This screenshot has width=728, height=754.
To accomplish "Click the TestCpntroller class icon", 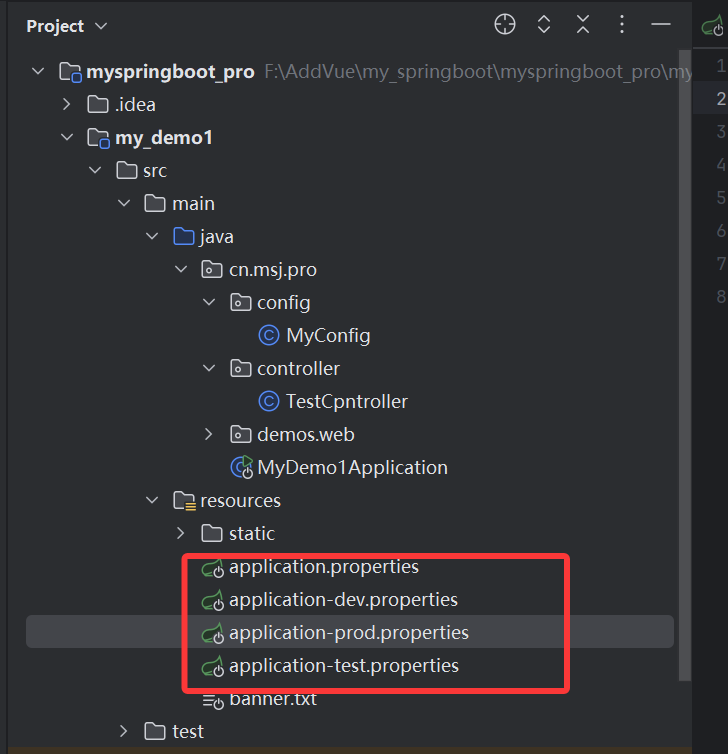I will tap(268, 401).
